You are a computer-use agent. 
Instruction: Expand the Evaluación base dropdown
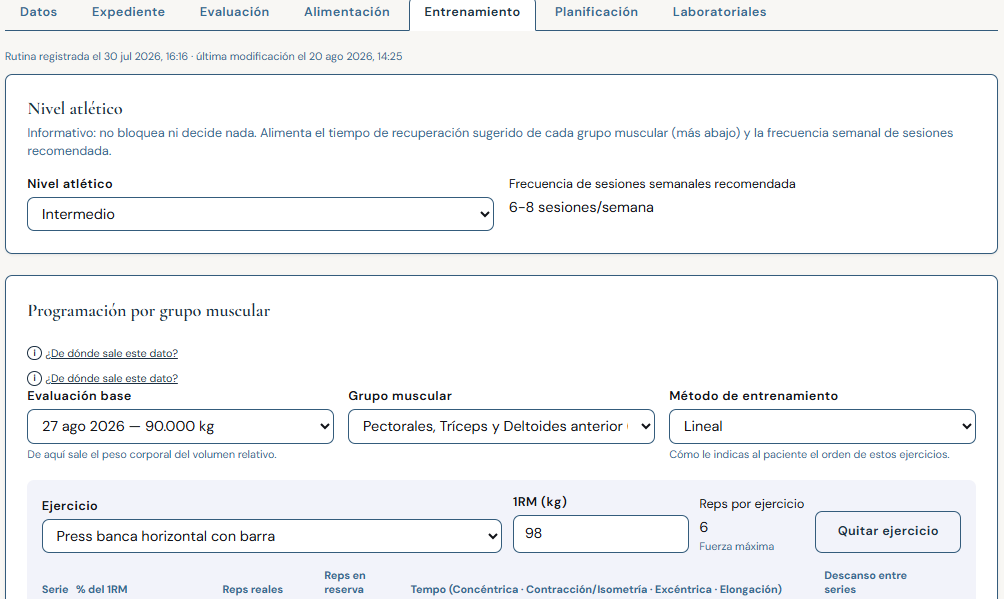point(180,427)
